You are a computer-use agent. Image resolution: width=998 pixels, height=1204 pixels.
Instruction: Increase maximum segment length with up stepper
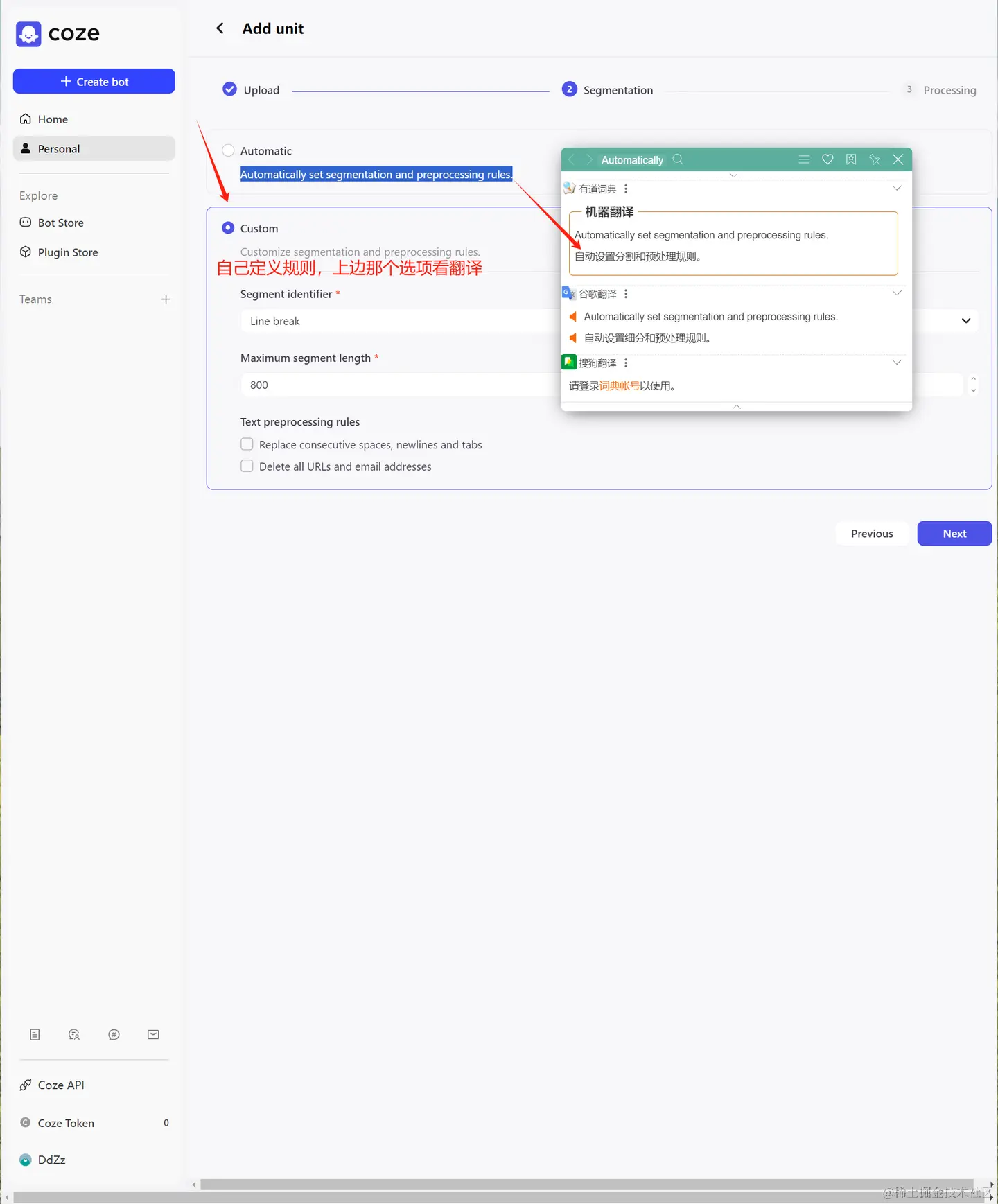[x=973, y=379]
